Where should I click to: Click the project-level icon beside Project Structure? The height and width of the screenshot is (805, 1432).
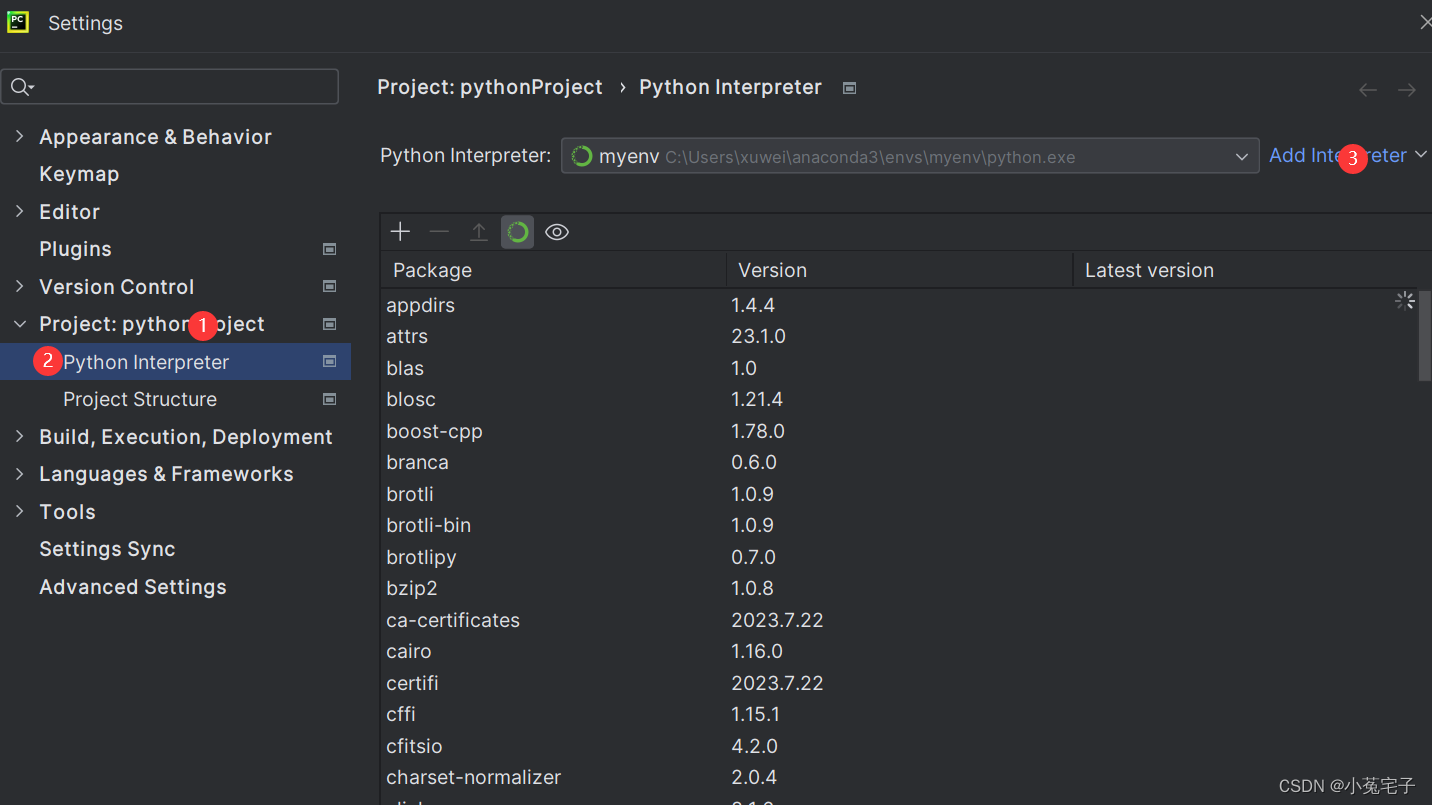coord(330,399)
